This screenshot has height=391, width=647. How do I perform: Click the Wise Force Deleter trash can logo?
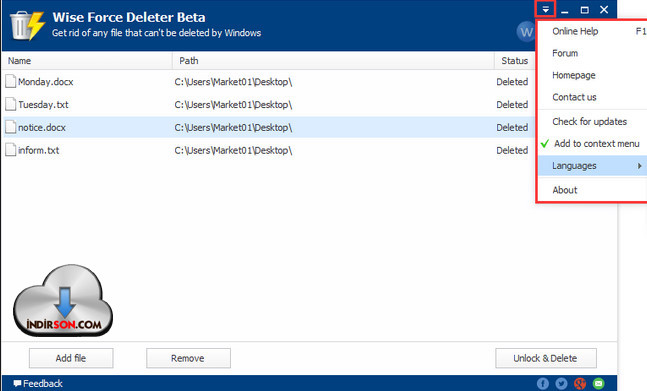click(27, 26)
